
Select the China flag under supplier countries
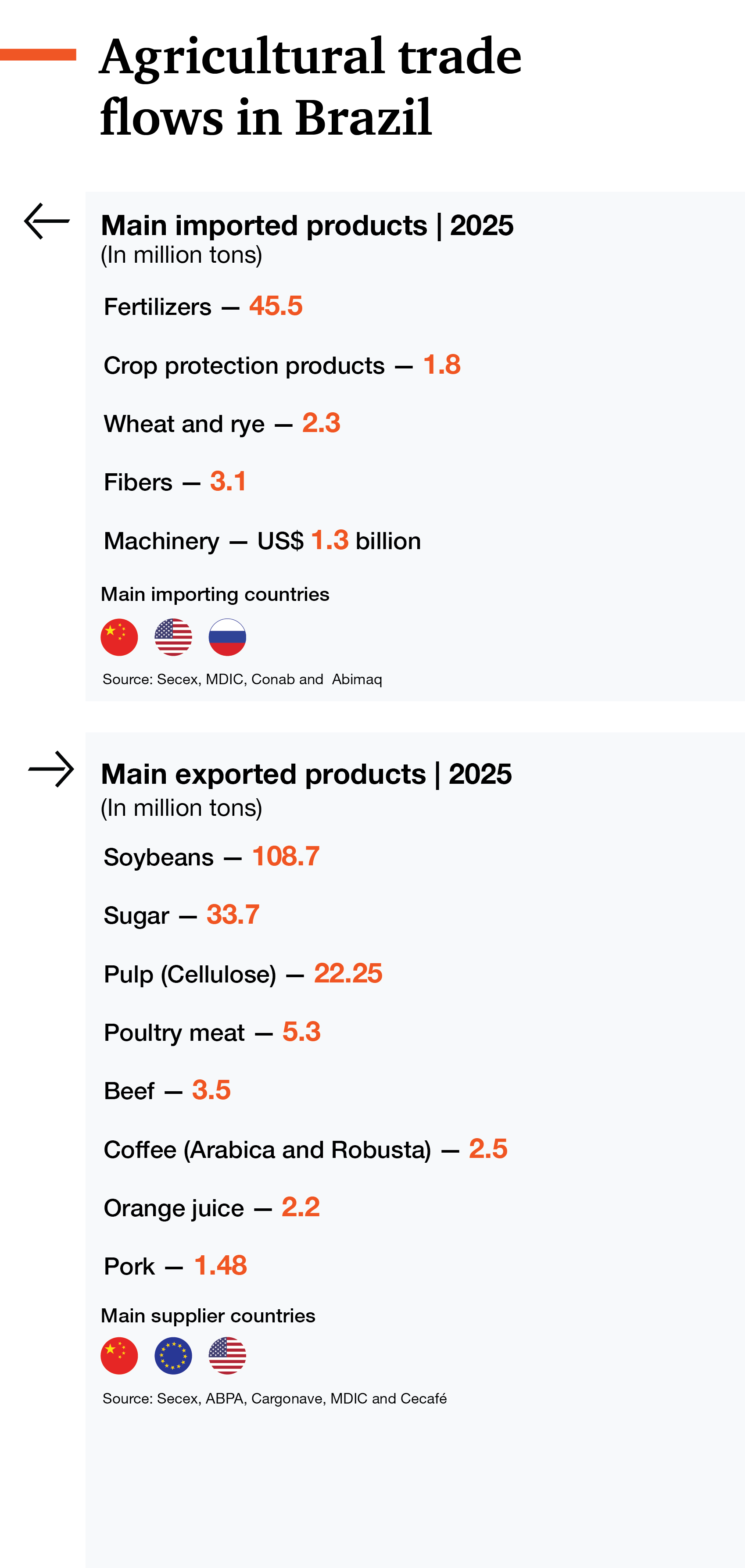pos(119,1356)
